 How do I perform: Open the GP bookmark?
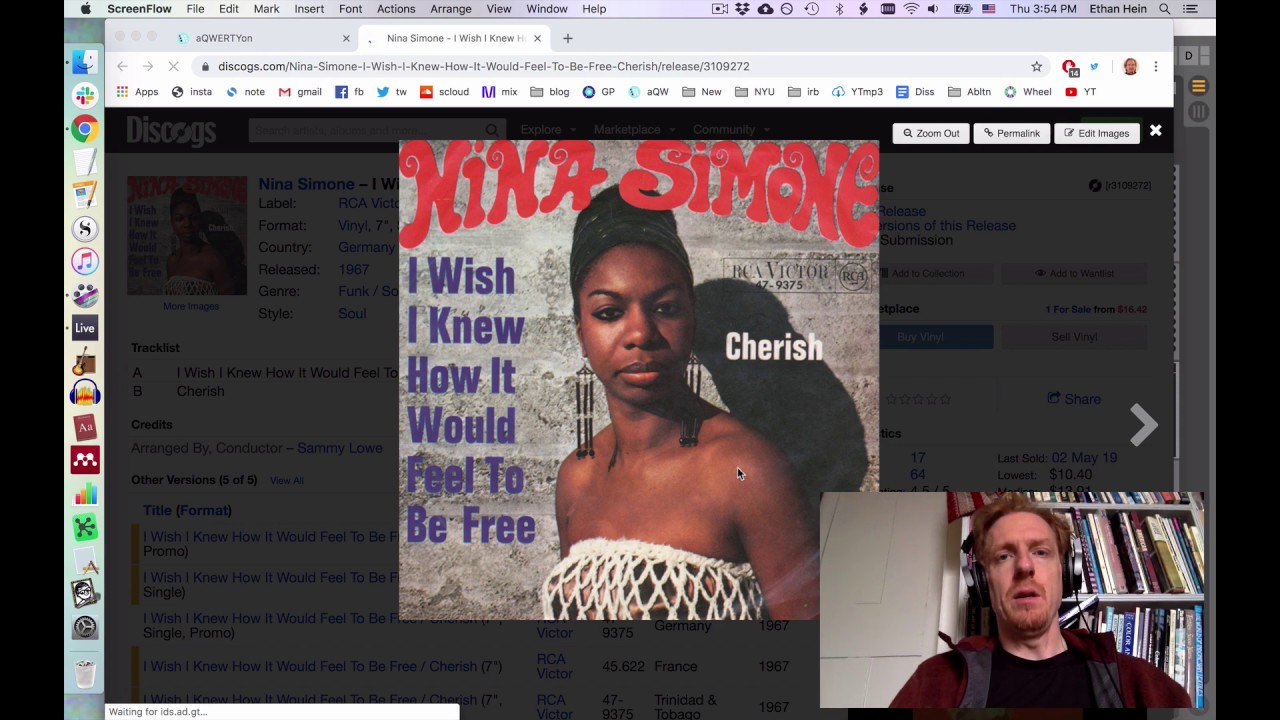(599, 91)
